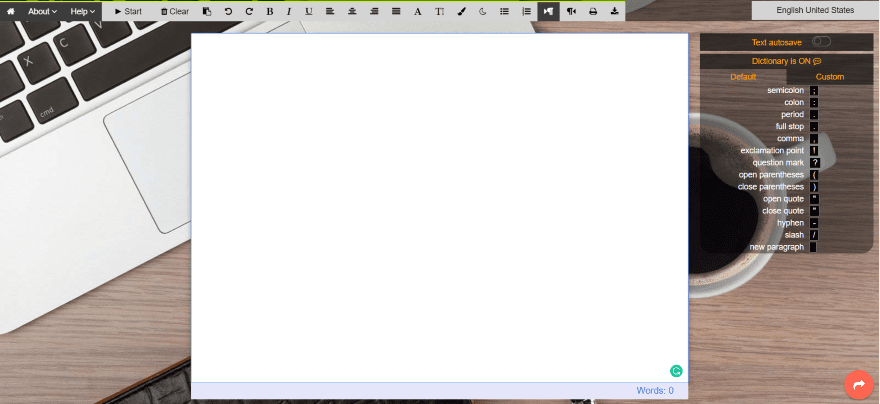Click the exclamation point symbol box
The image size is (880, 404).
pyautogui.click(x=814, y=151)
